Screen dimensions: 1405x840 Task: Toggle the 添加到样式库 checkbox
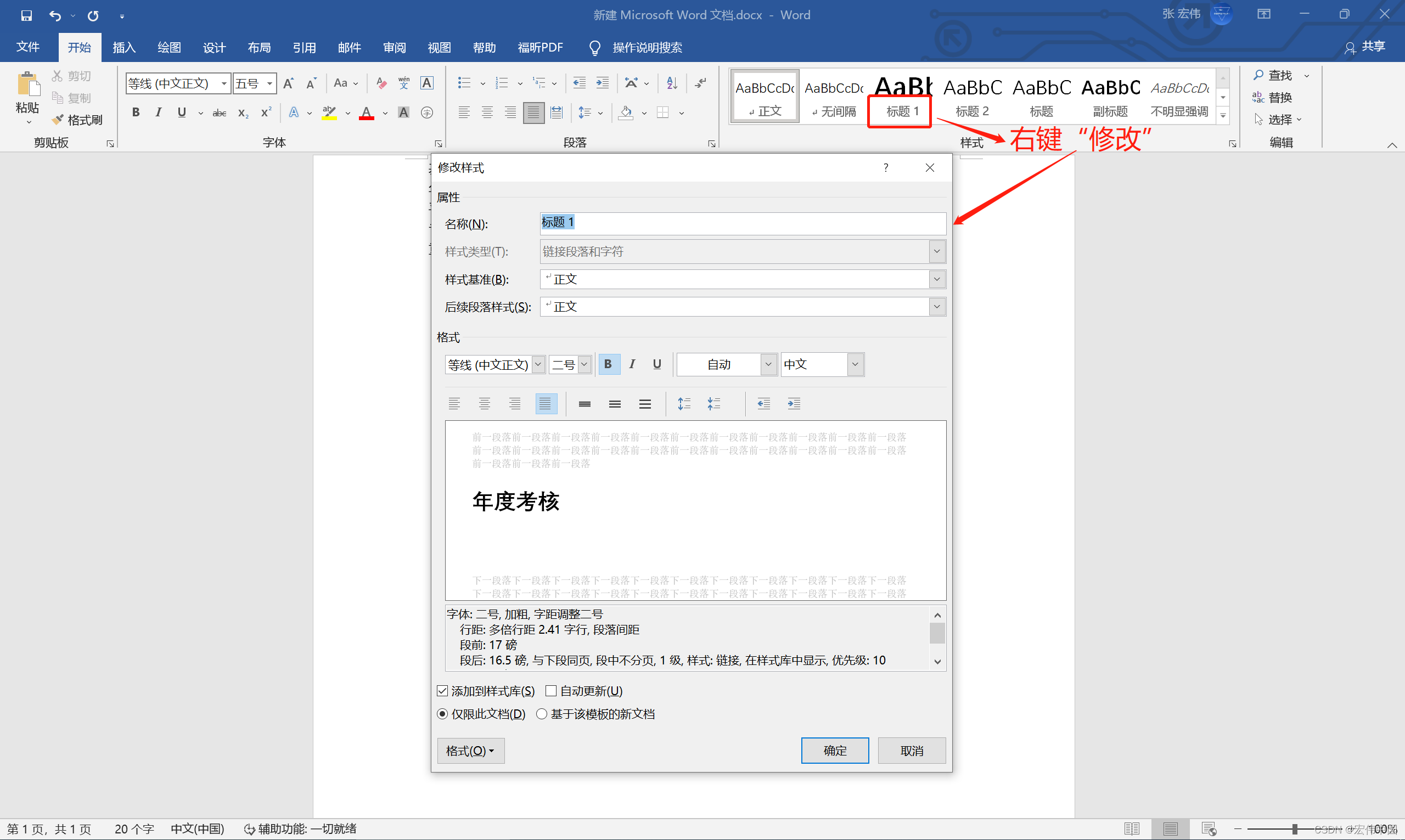point(443,691)
